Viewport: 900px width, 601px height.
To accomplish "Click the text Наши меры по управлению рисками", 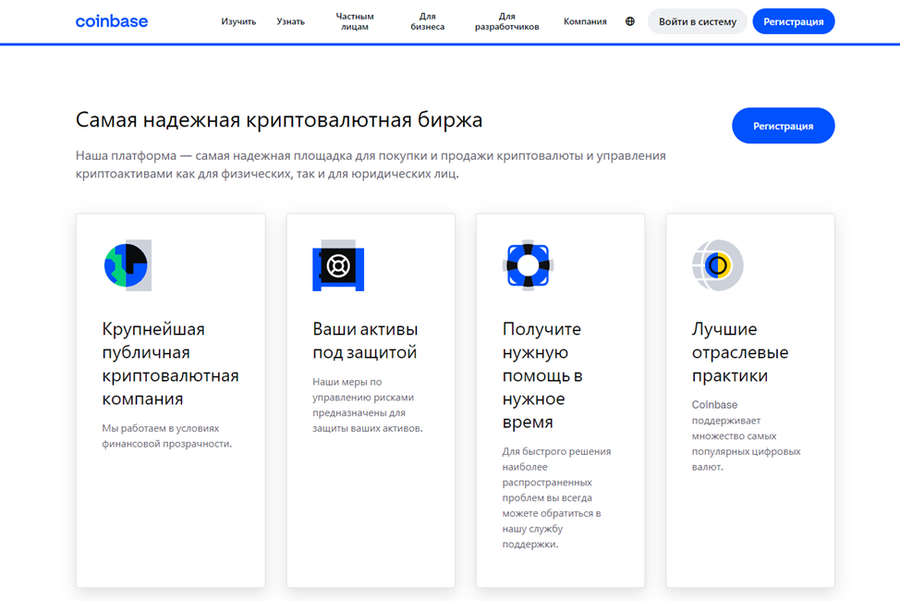I will point(367,405).
